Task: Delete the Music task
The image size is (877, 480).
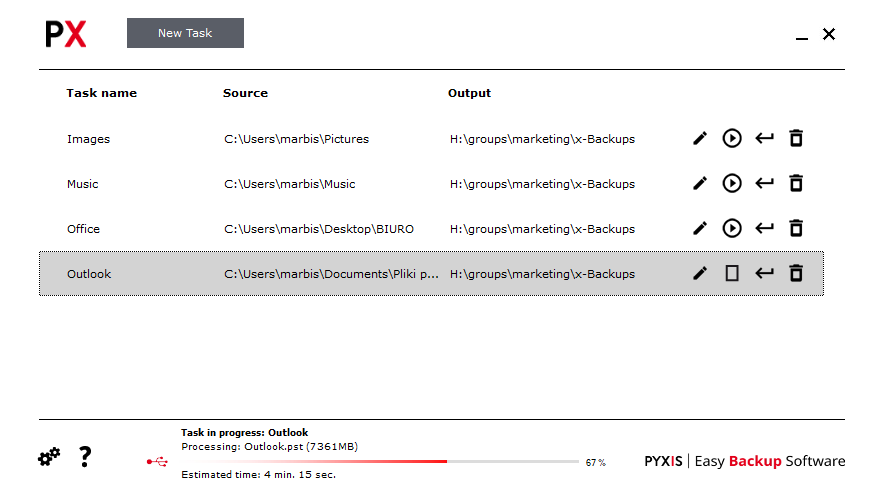Action: [796, 183]
